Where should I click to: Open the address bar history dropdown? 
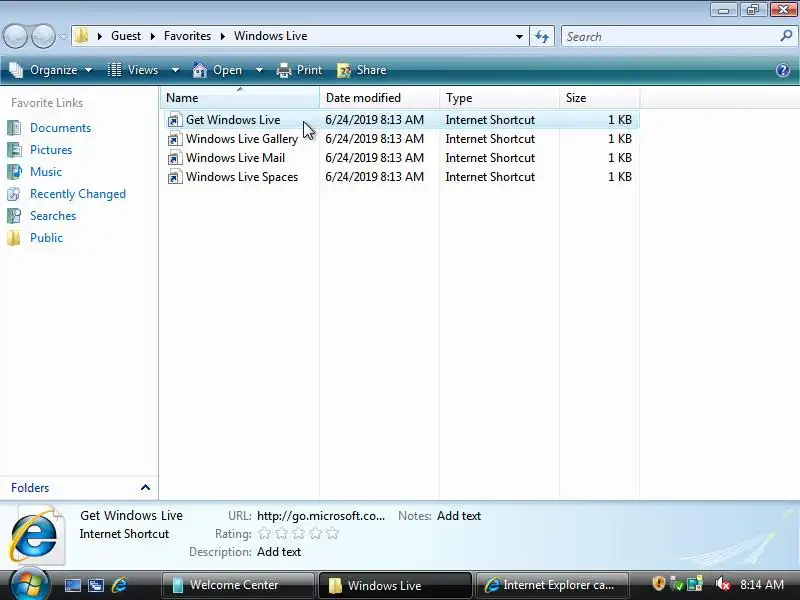(519, 37)
